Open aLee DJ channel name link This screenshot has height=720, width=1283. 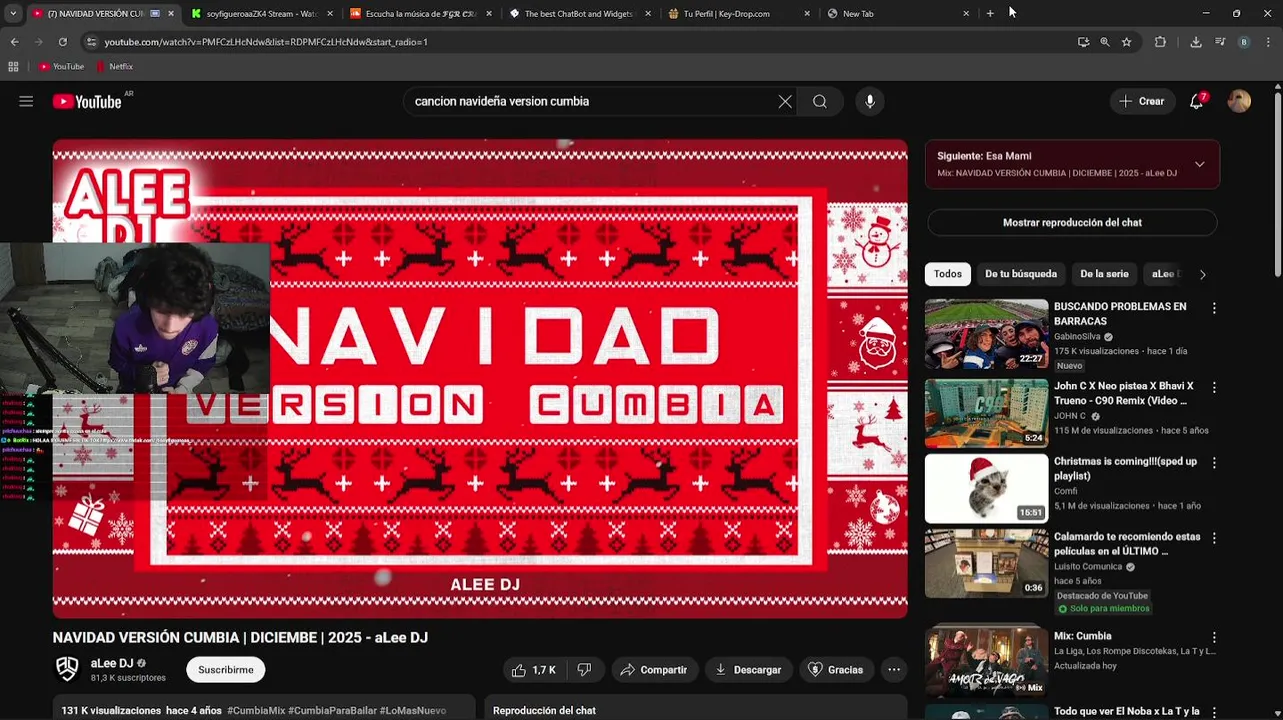pyautogui.click(x=112, y=663)
